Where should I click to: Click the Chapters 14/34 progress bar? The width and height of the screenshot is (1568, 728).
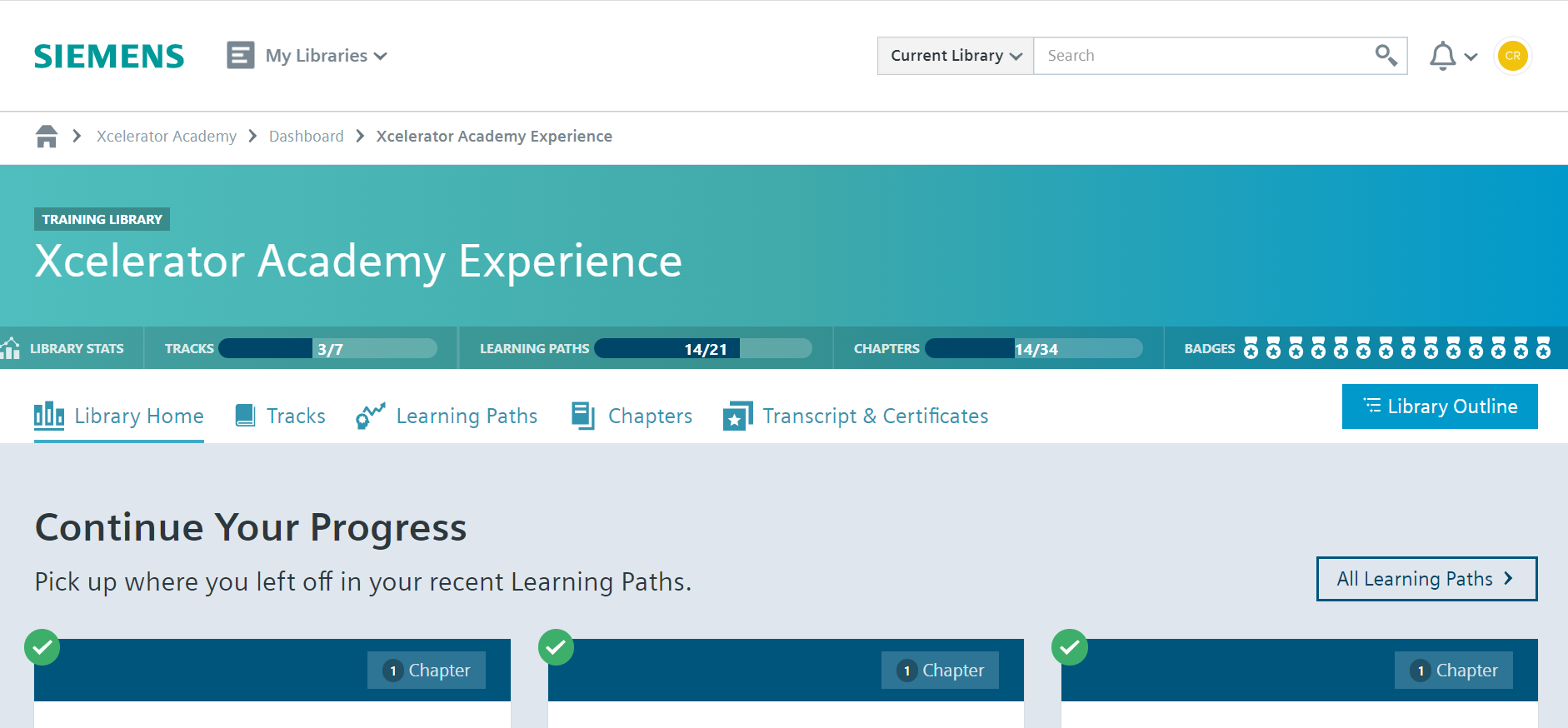pyautogui.click(x=1034, y=348)
